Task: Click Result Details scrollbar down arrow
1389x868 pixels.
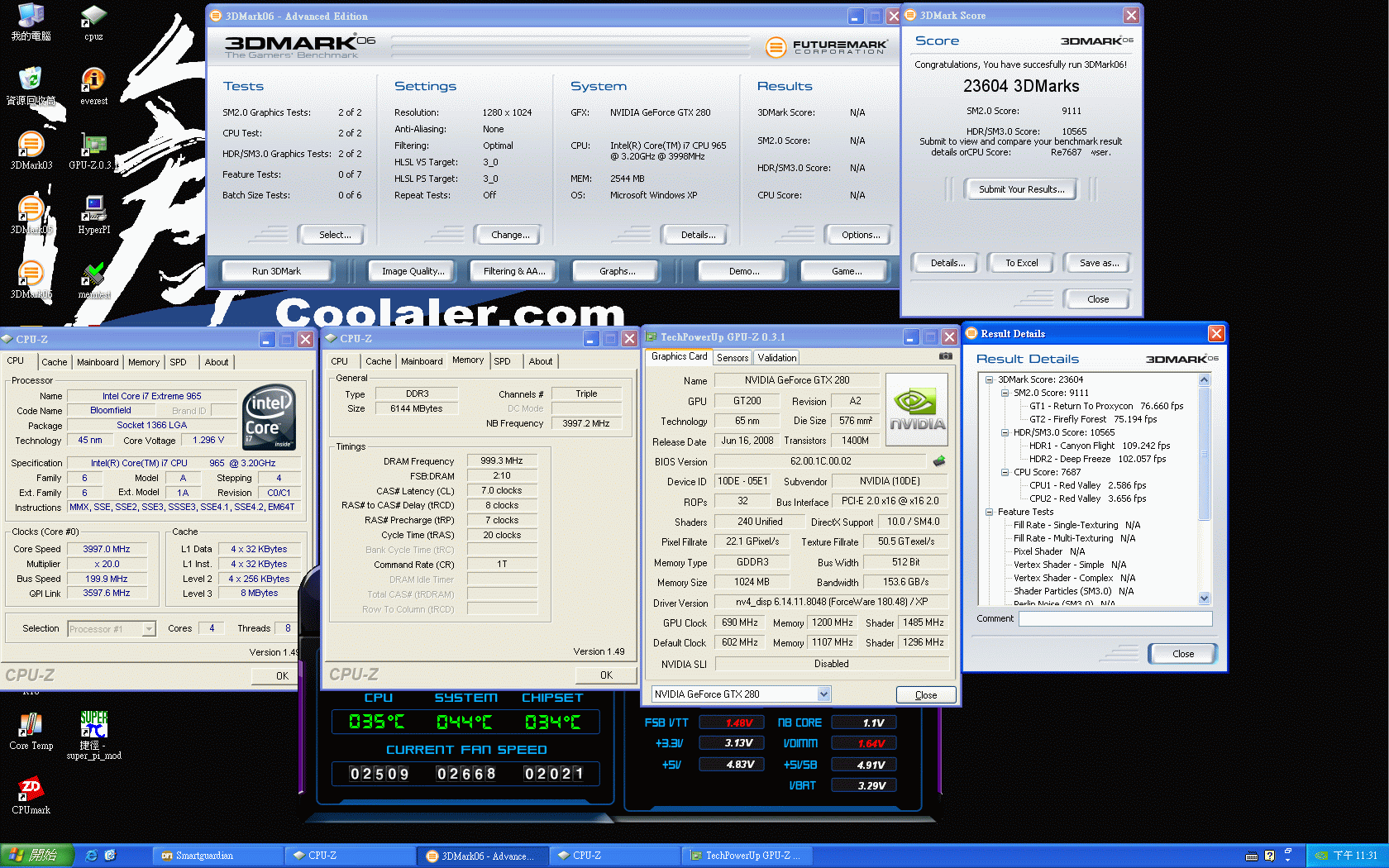Action: point(1204,599)
